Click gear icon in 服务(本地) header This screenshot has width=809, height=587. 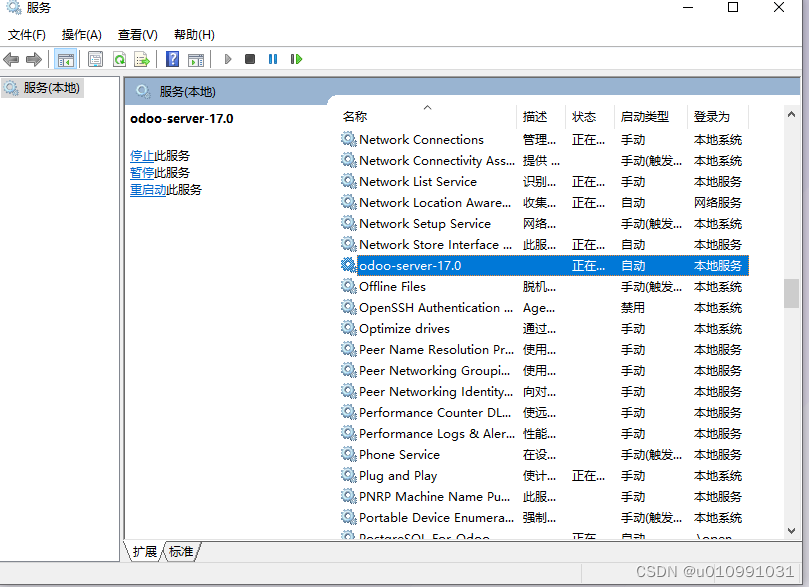pos(143,92)
